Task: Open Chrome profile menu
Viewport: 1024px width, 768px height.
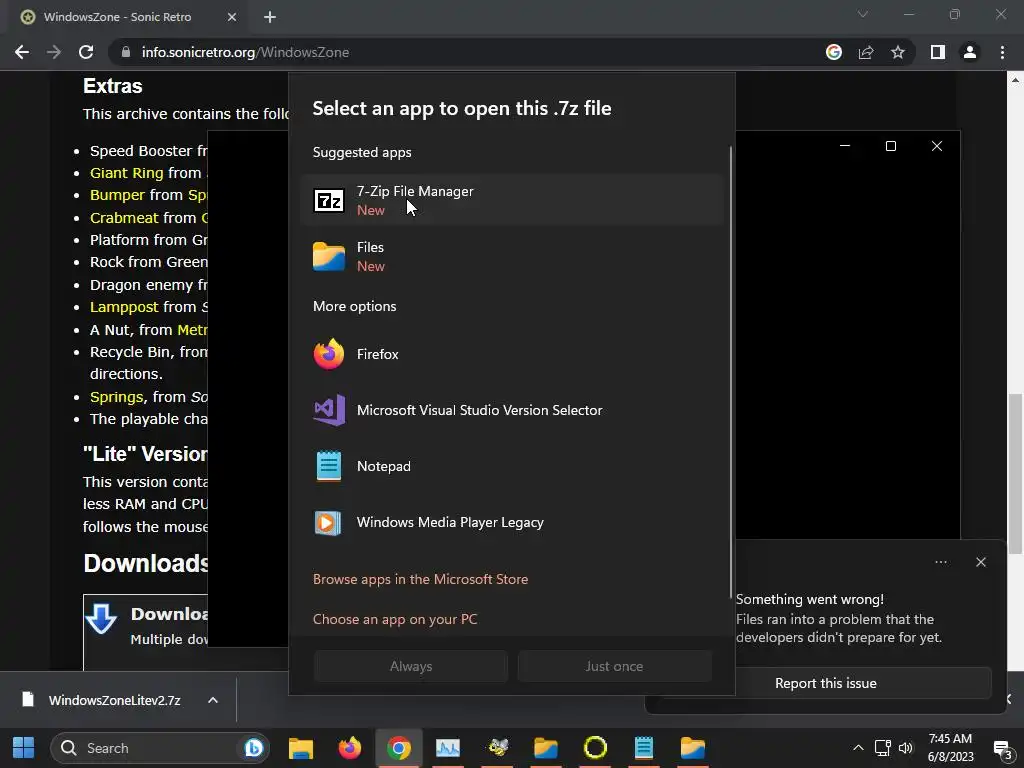Action: tap(970, 52)
